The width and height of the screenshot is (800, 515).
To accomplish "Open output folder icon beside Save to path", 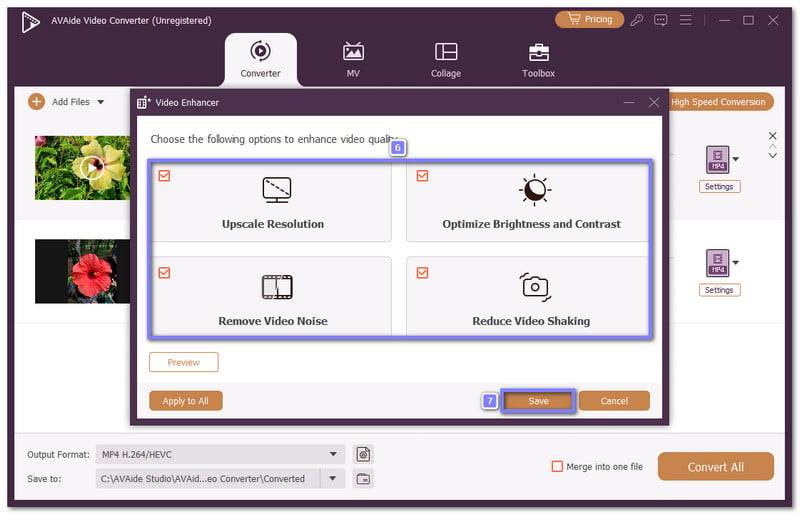I will tap(363, 479).
